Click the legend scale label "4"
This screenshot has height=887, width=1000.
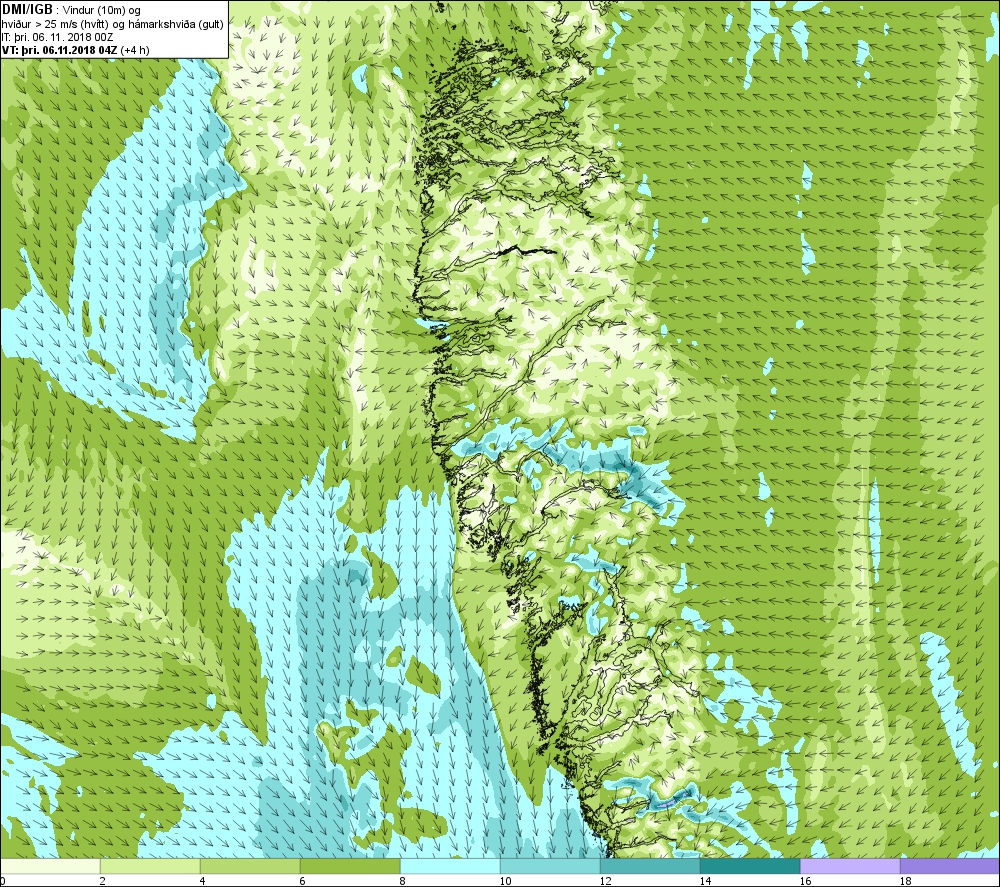click(x=203, y=881)
